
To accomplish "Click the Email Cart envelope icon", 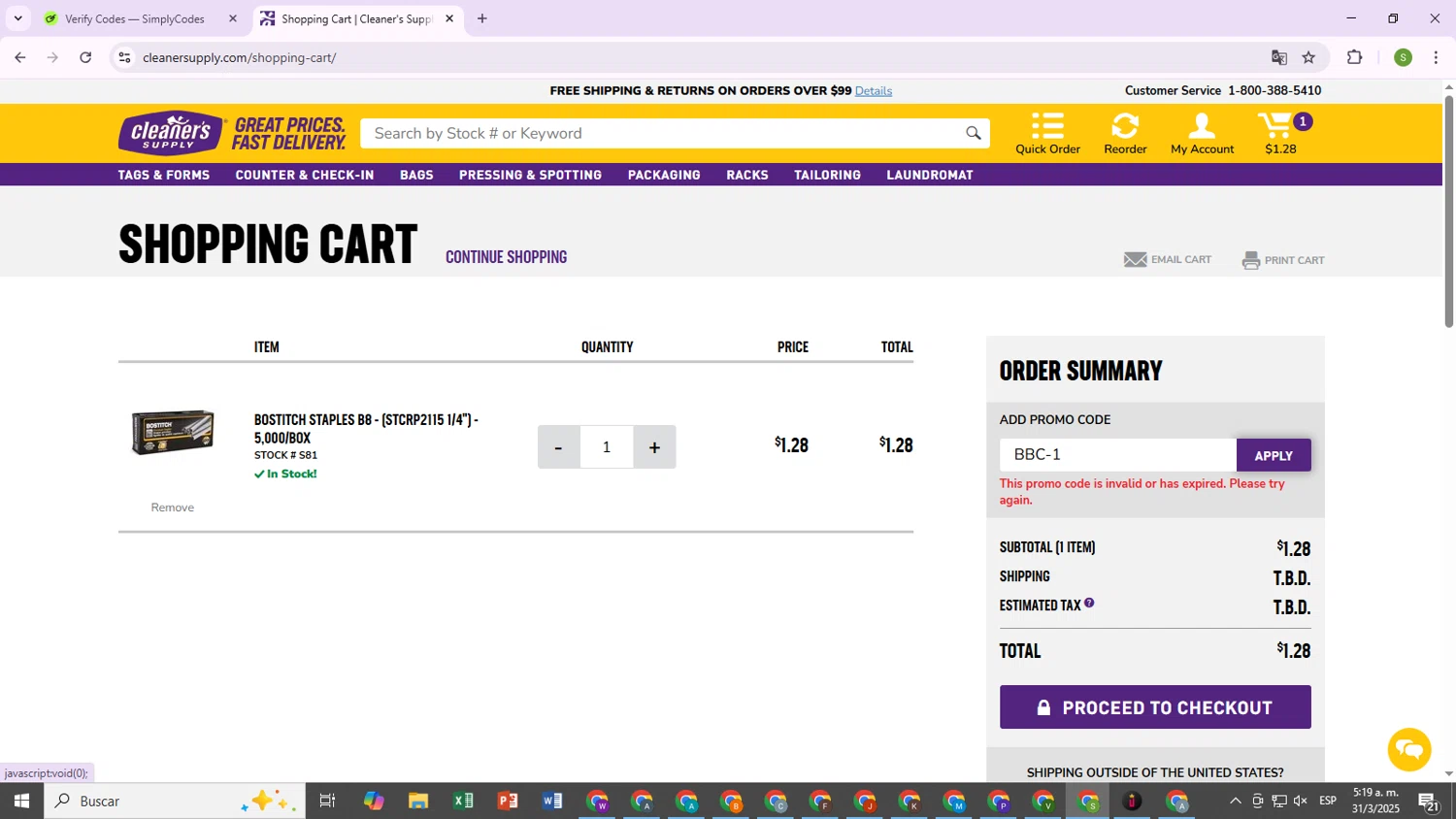I will (x=1135, y=259).
